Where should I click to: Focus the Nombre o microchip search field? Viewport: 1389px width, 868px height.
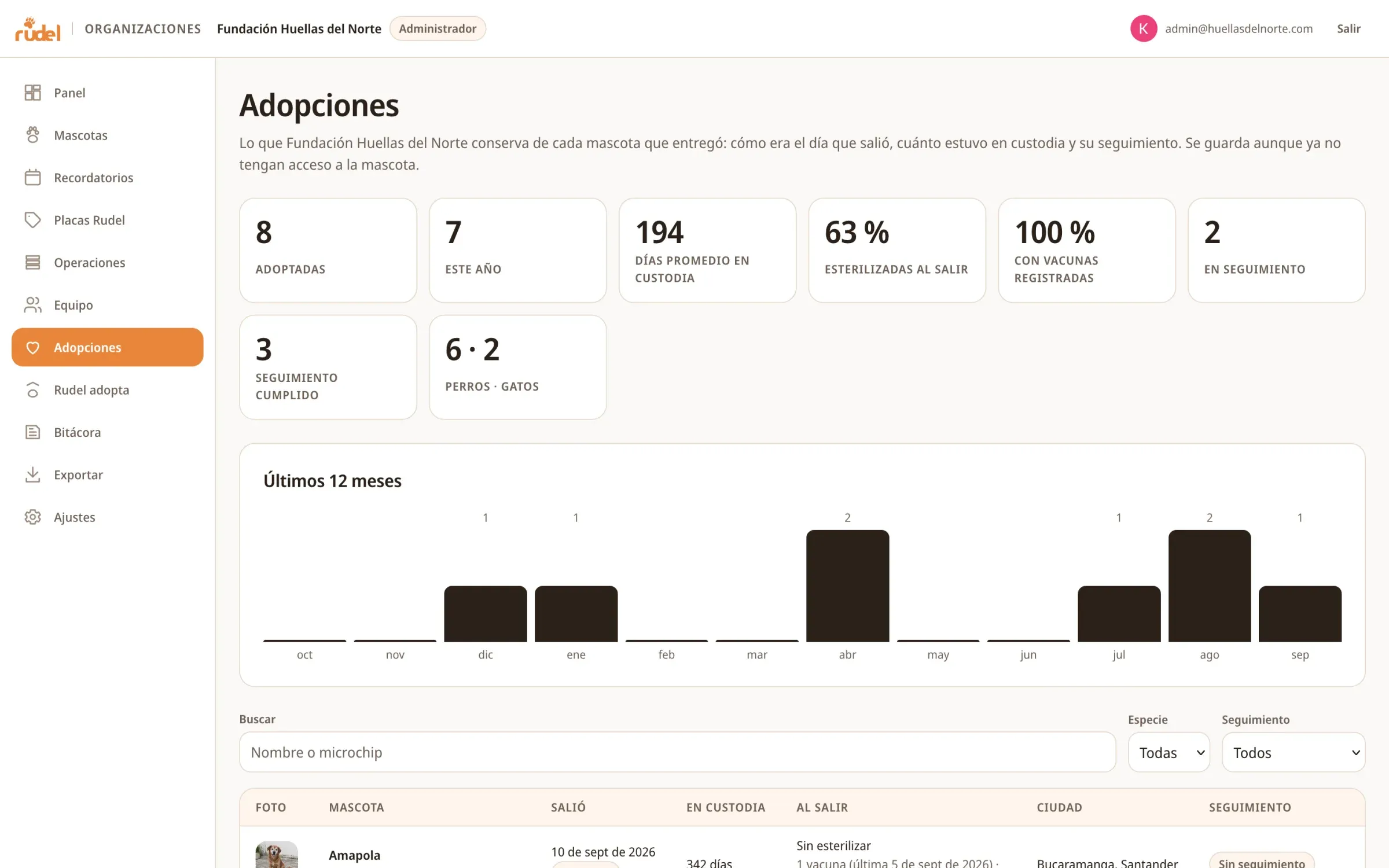(x=677, y=752)
